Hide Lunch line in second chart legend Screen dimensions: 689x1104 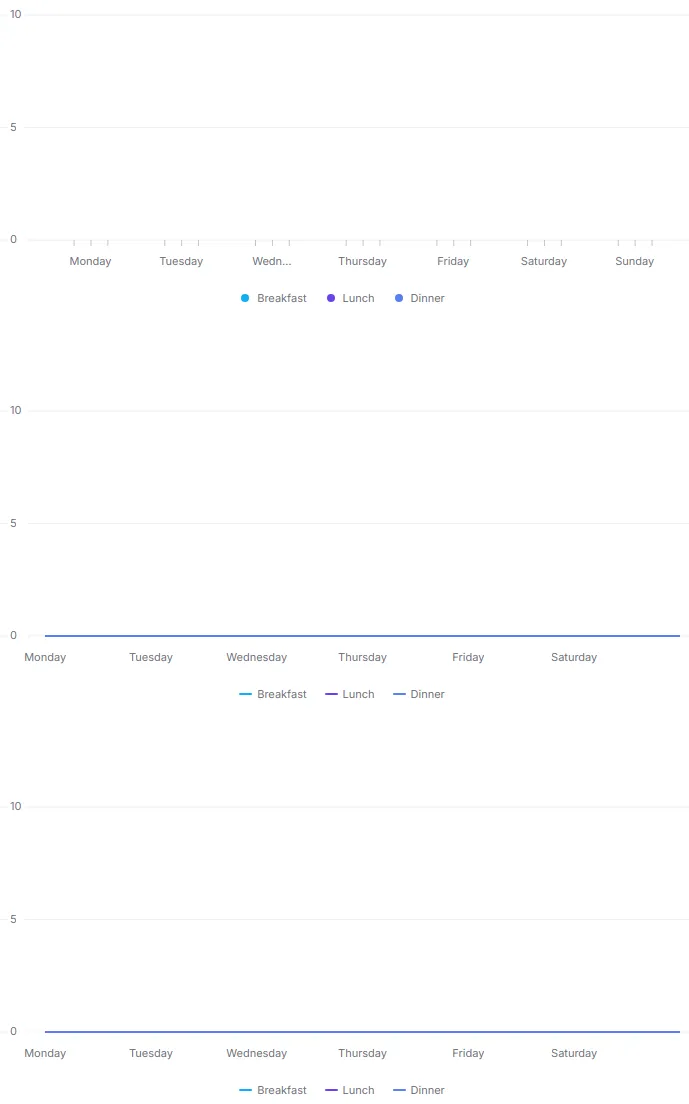point(350,694)
